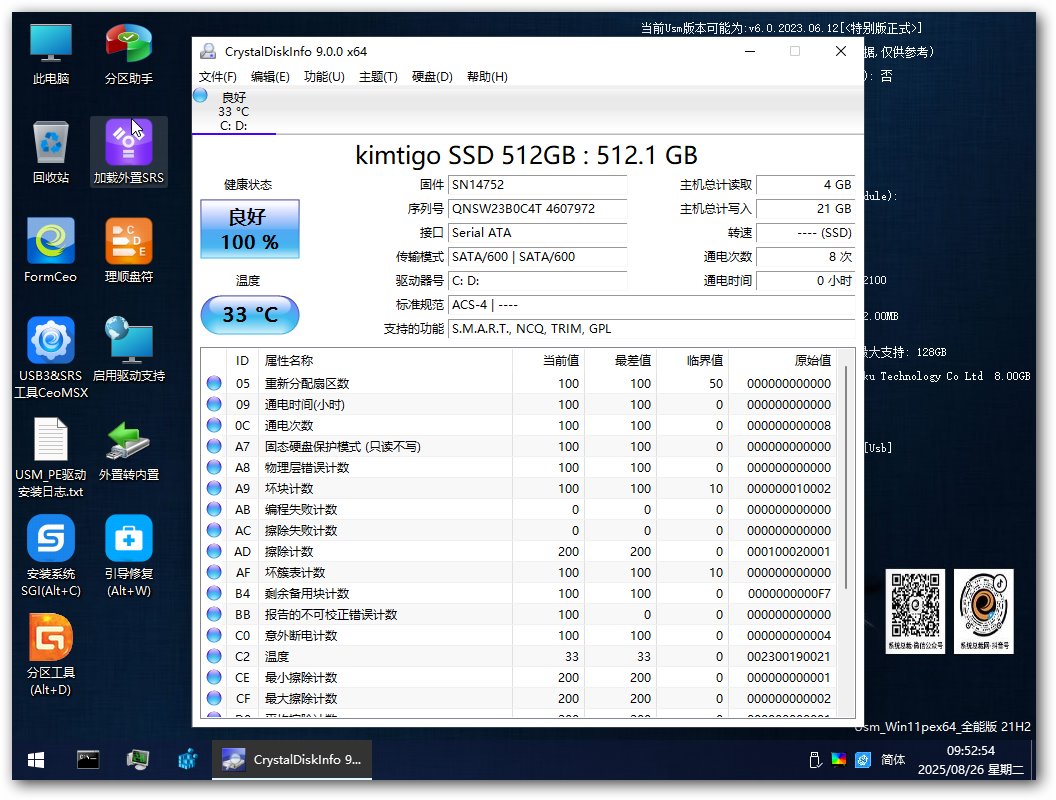The image size is (1056, 800).
Task: Click the status orb for 坏块计数
Action: [x=214, y=488]
